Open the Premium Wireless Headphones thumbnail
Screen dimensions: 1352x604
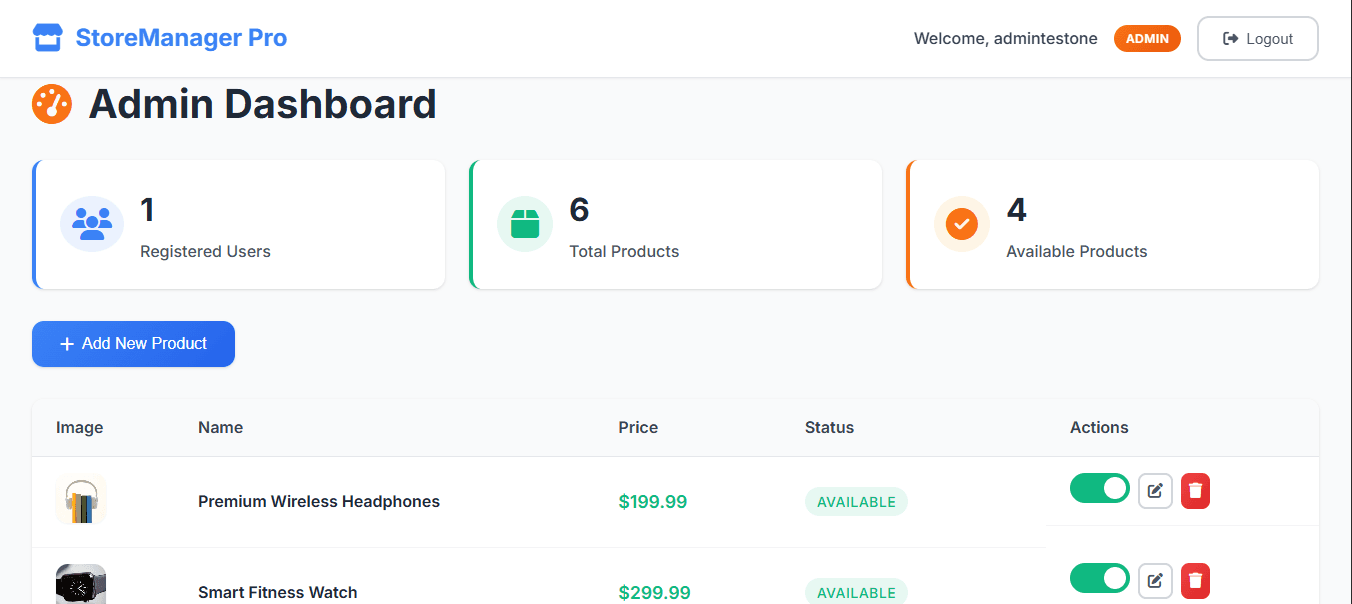pos(81,500)
